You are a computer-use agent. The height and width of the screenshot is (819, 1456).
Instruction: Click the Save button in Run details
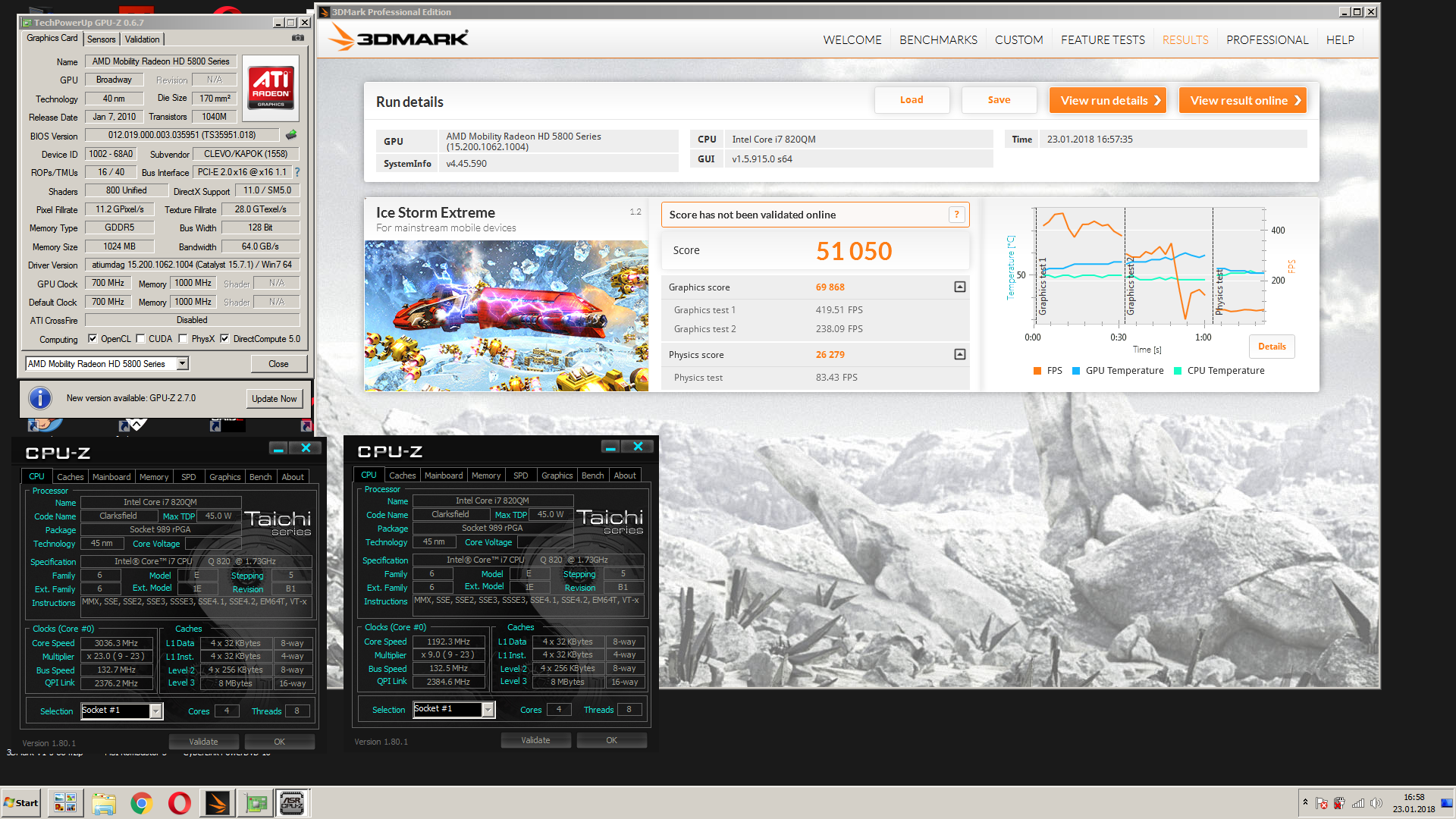tap(999, 100)
